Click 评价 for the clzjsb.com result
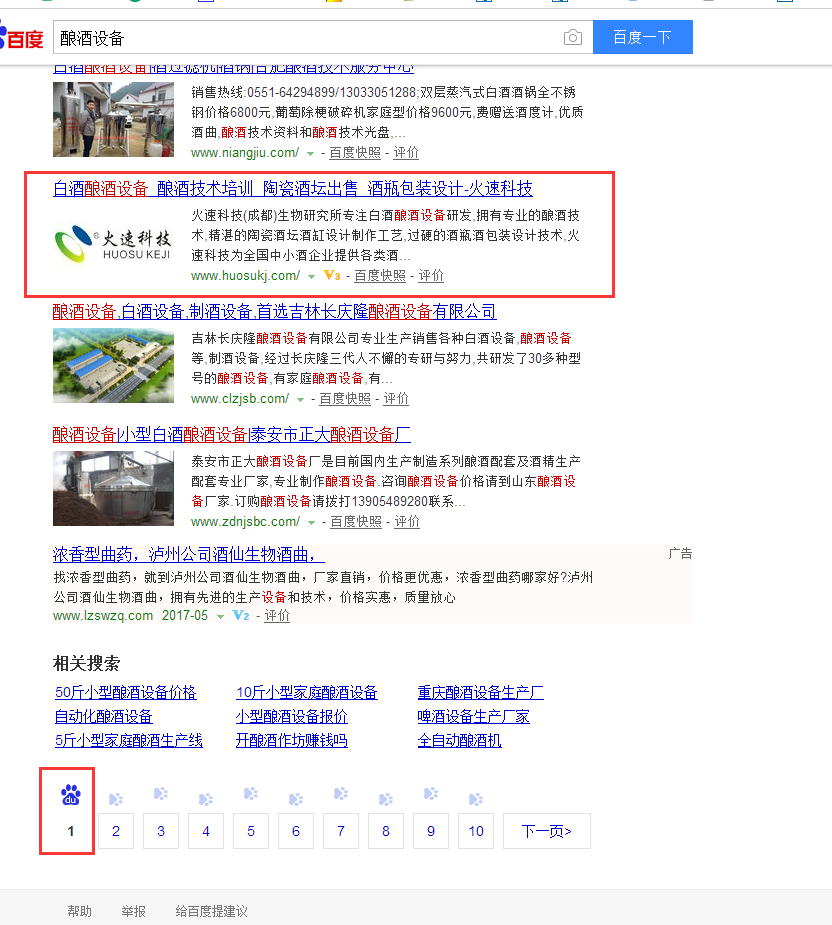Viewport: 832px width, 925px height. point(396,399)
